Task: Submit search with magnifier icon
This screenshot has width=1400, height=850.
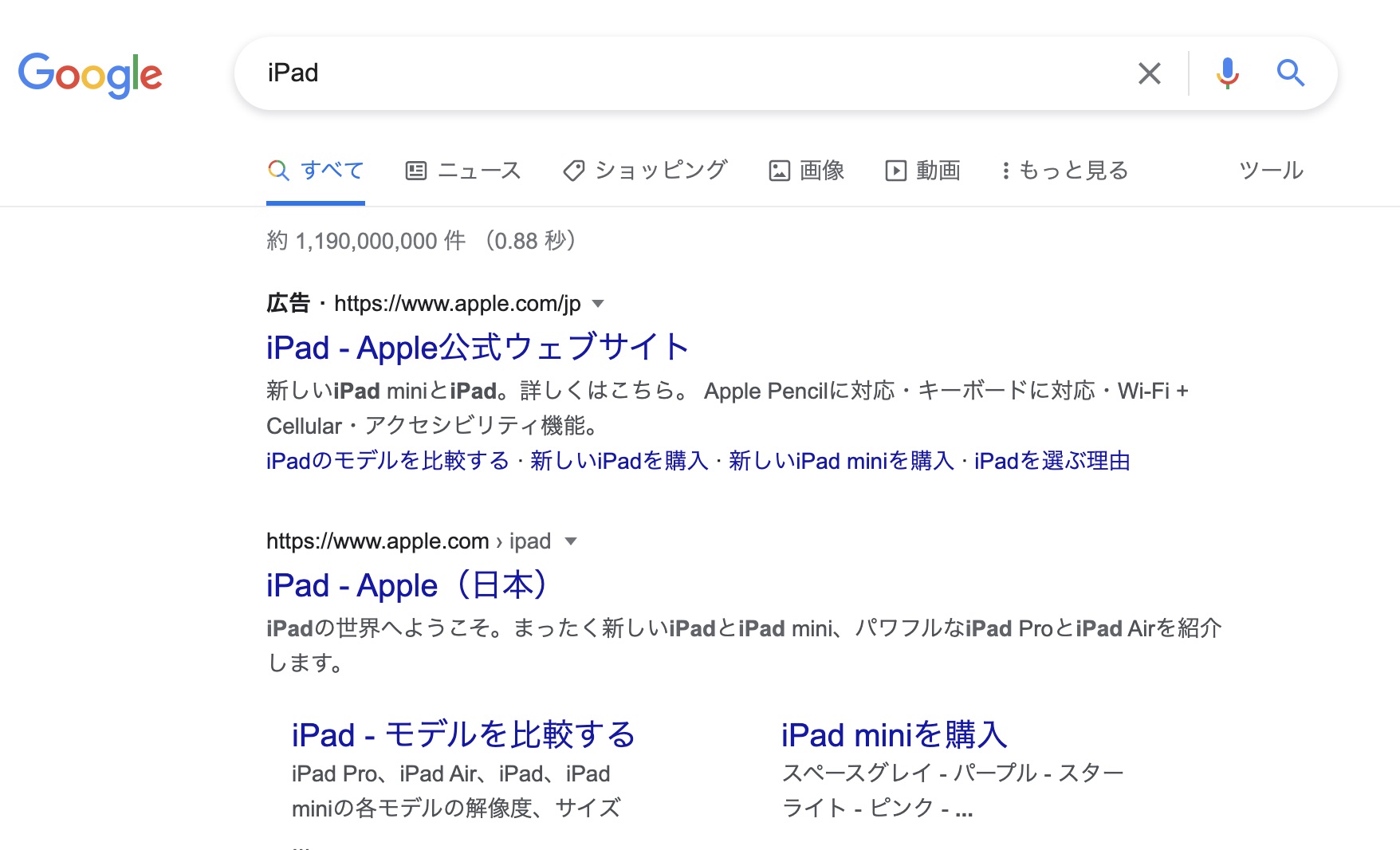Action: click(1290, 73)
